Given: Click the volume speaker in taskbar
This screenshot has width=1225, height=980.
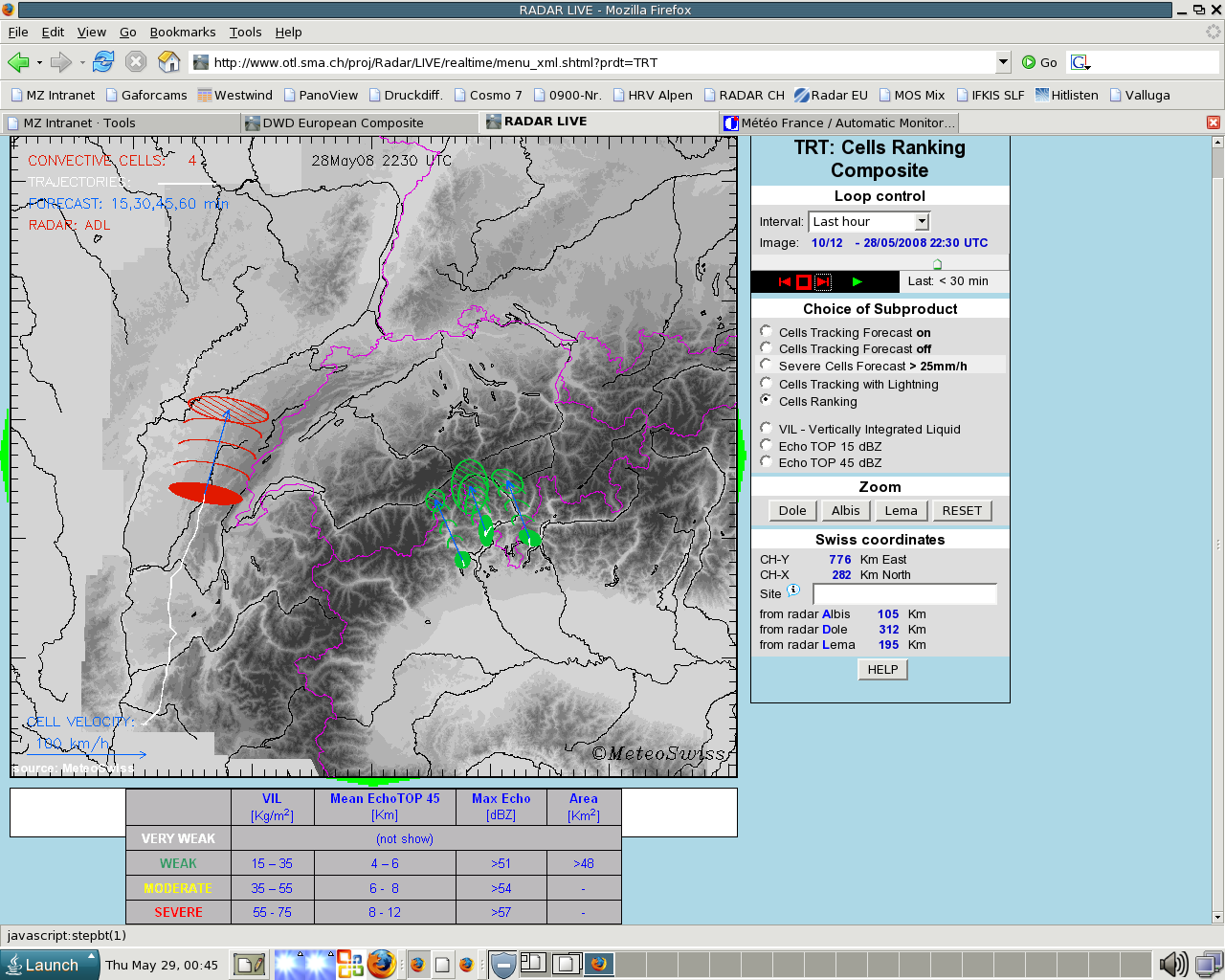Looking at the screenshot, I should click(1171, 965).
